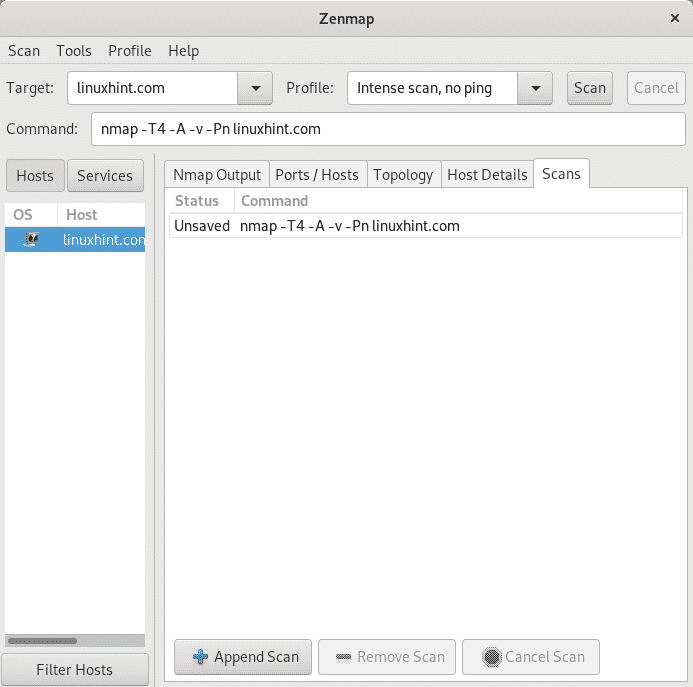Click the Remove Scan button
The width and height of the screenshot is (693, 687).
click(x=387, y=657)
